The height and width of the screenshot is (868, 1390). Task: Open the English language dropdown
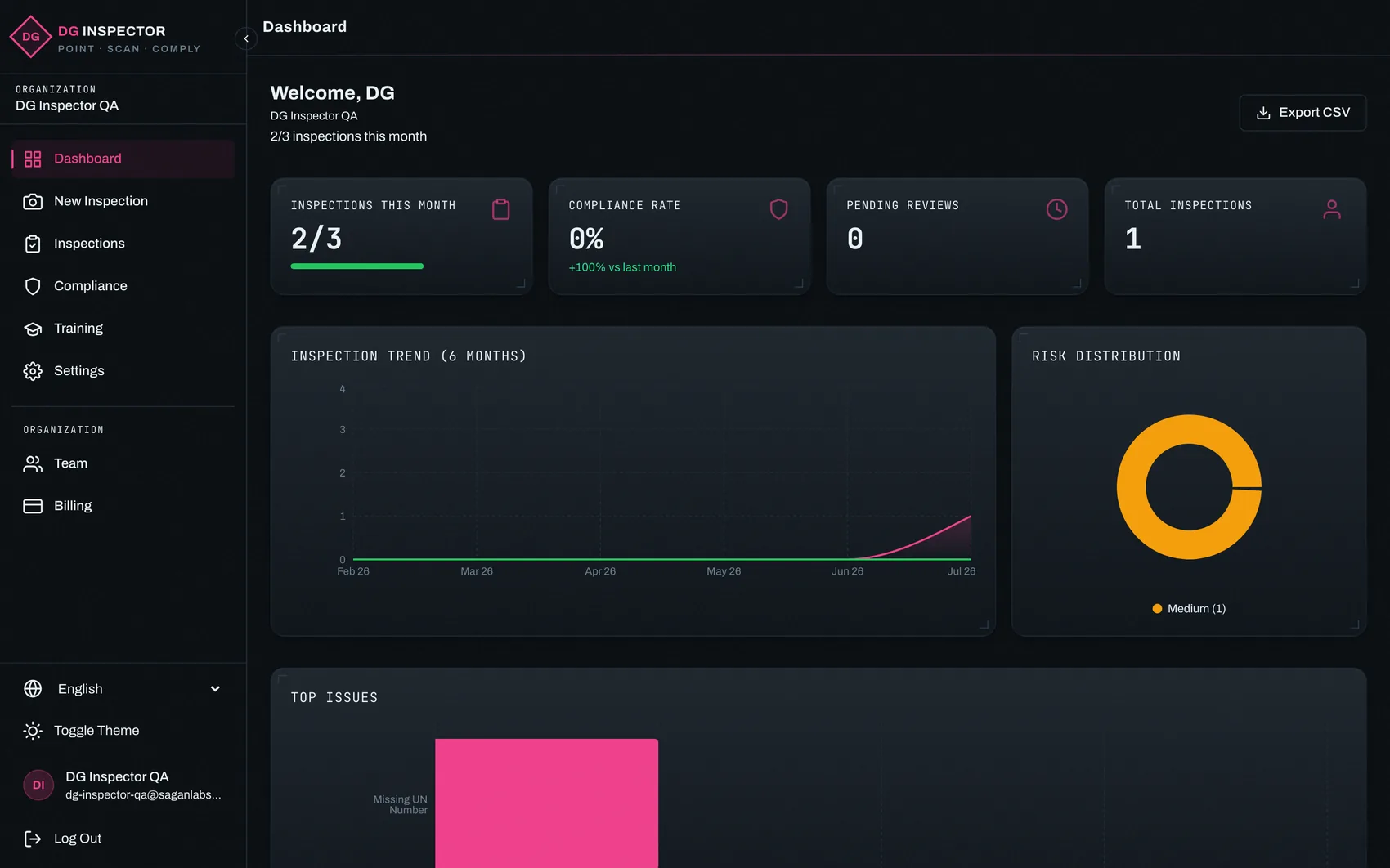coord(123,689)
